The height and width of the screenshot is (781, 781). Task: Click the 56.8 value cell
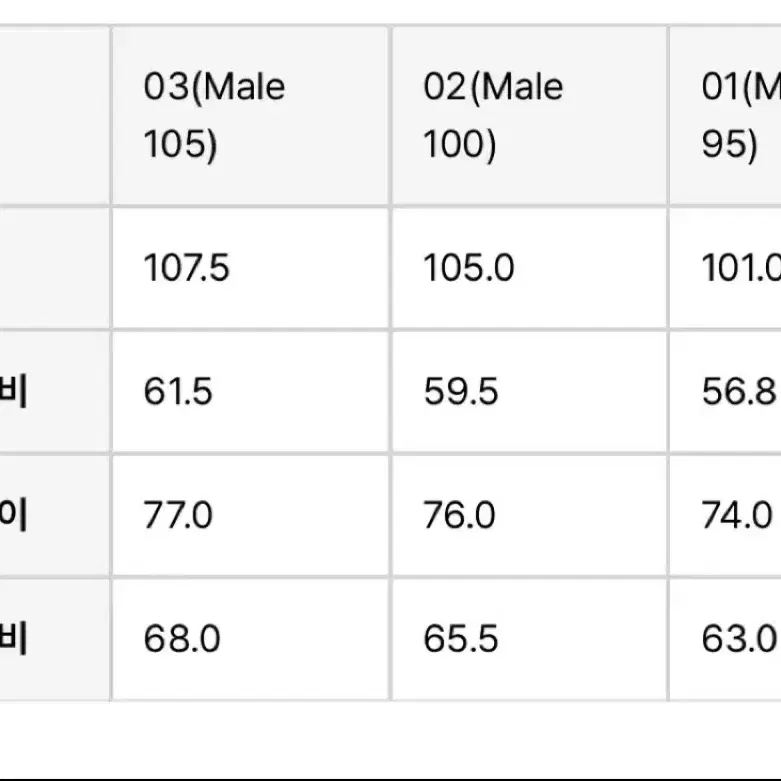pyautogui.click(x=726, y=391)
